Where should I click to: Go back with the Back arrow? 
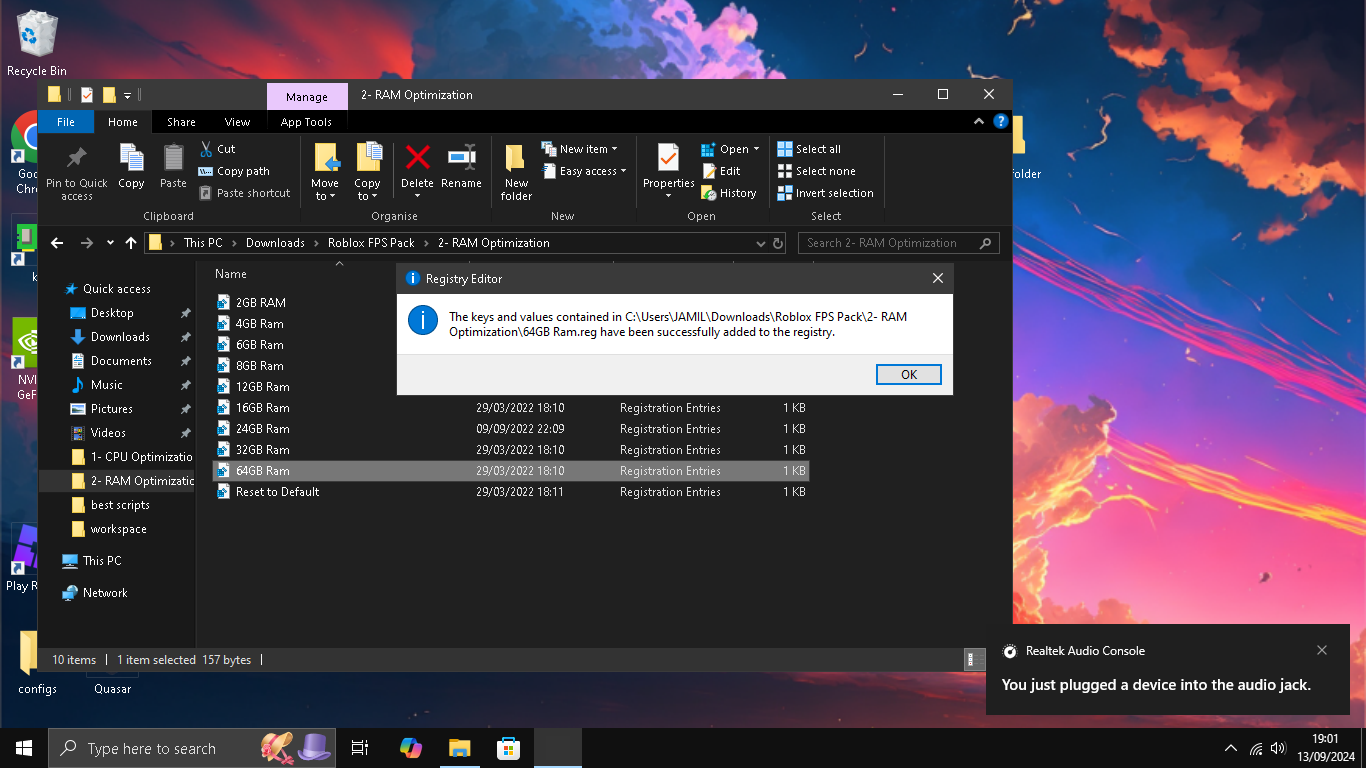point(57,243)
